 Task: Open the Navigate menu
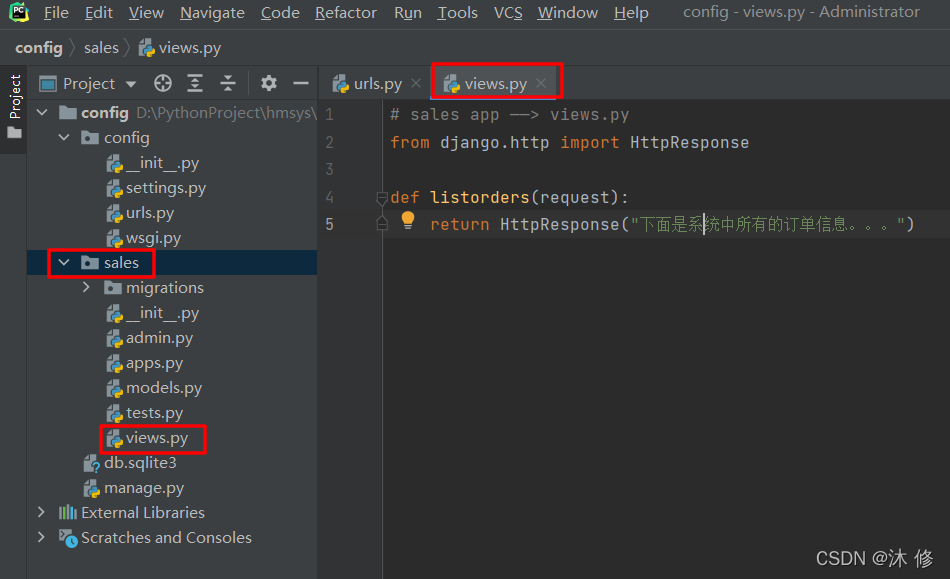(x=212, y=13)
